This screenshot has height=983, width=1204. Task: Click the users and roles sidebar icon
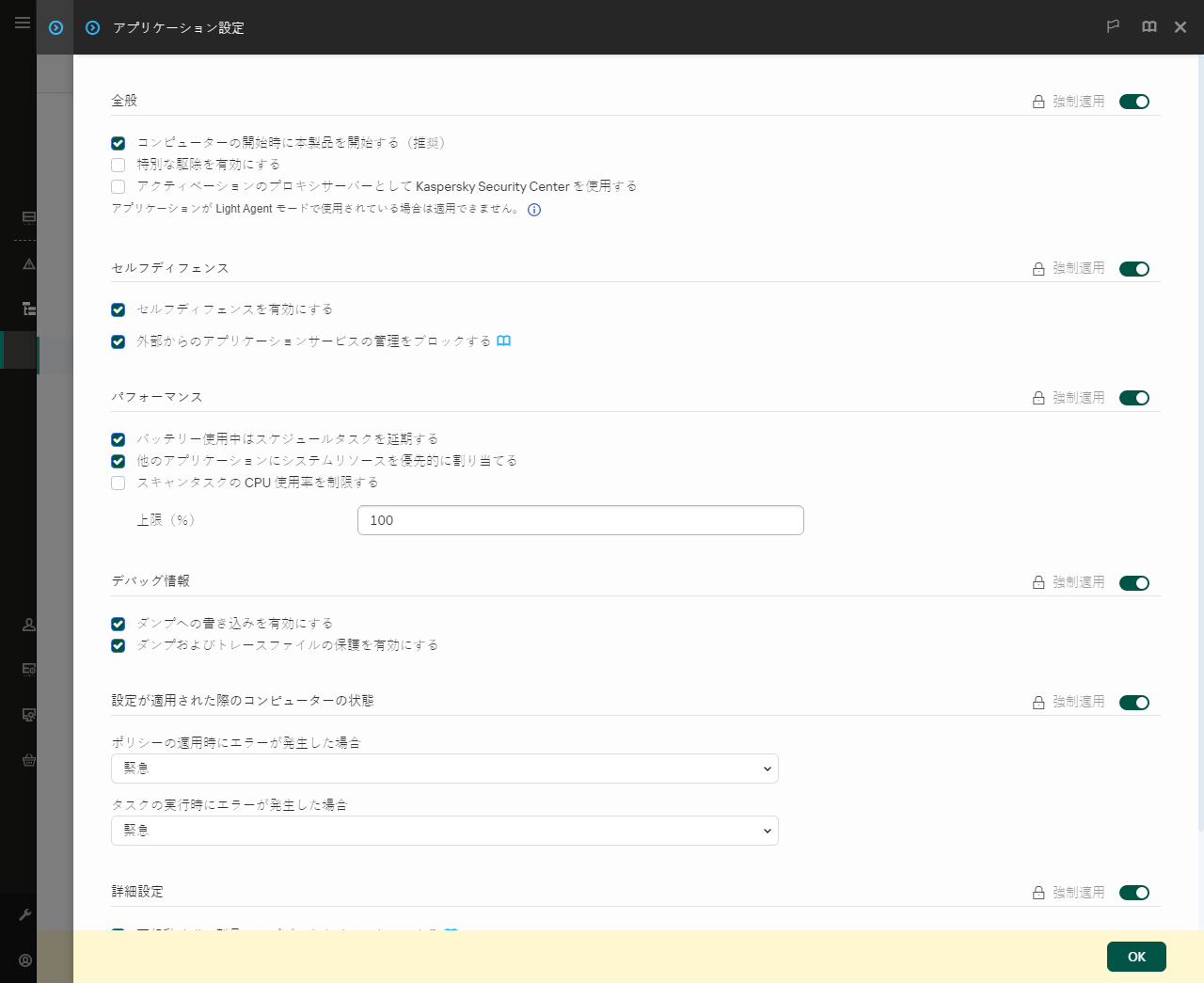[27, 624]
